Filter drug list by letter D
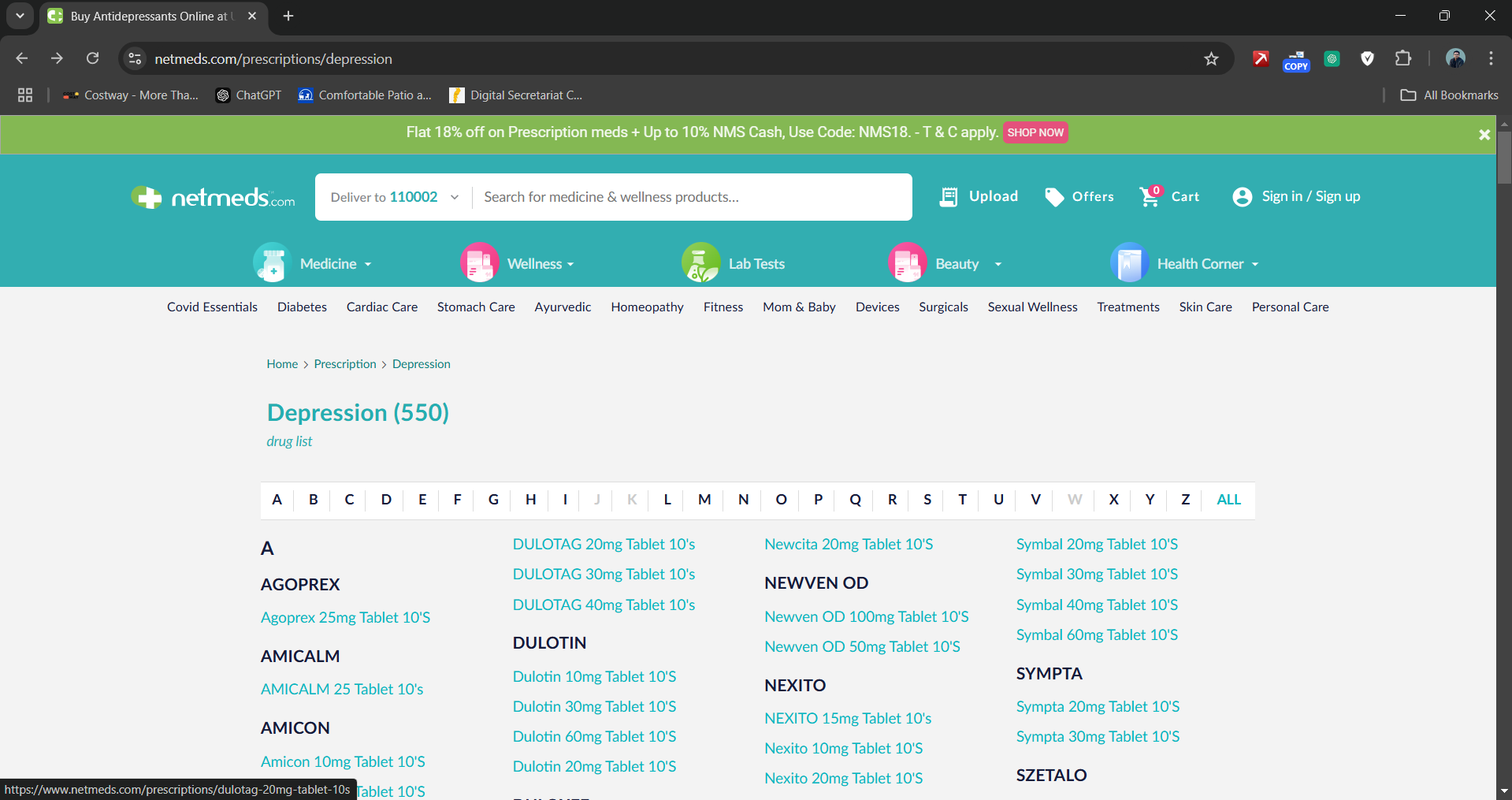This screenshot has height=800, width=1512. 386,499
